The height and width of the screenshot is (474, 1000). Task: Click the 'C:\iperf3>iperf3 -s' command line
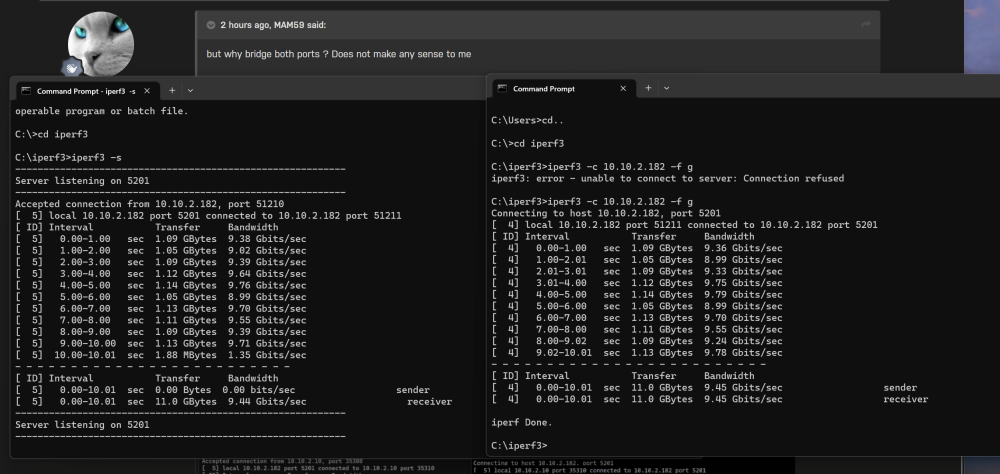click(68, 158)
